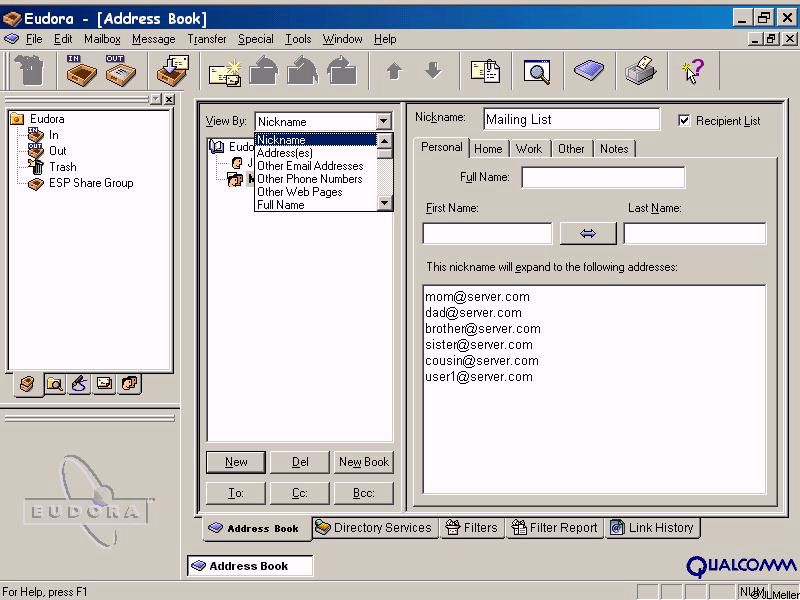Image resolution: width=800 pixels, height=600 pixels.
Task: Choose Other Phone Numbers option
Action: [316, 179]
